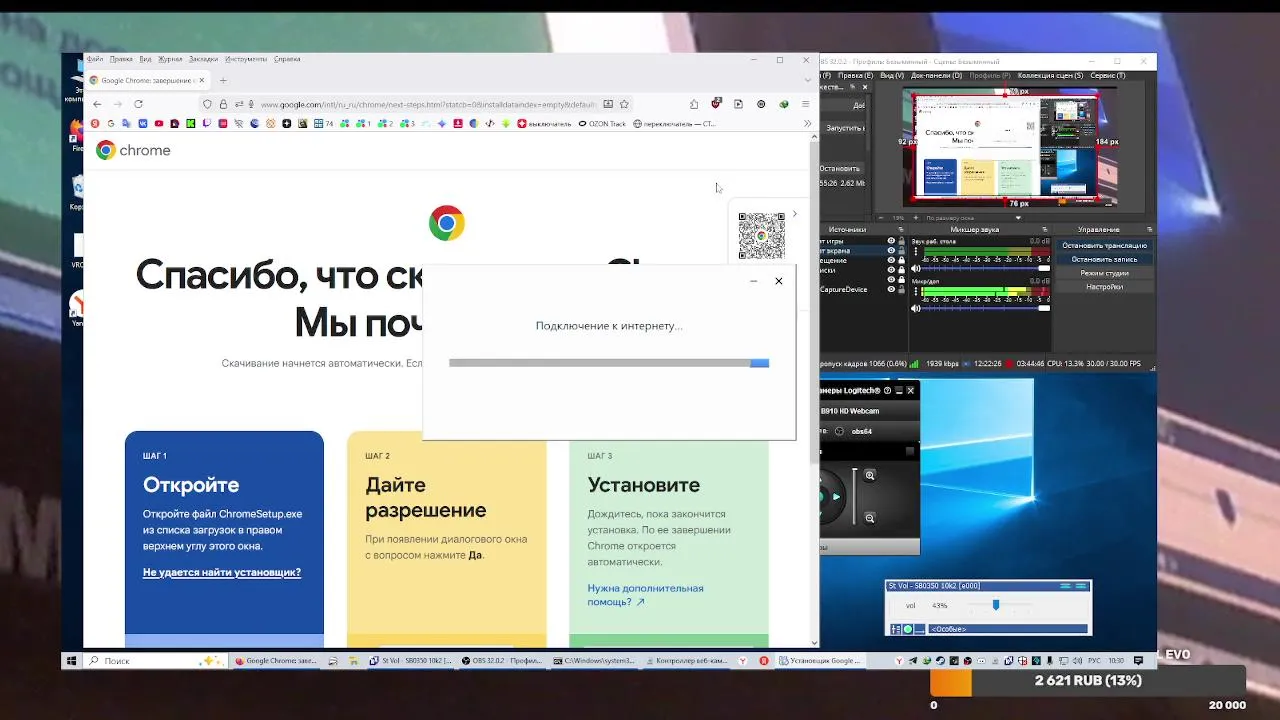Open a new browser tab with plus
Image resolution: width=1280 pixels, height=720 pixels.
pos(223,80)
